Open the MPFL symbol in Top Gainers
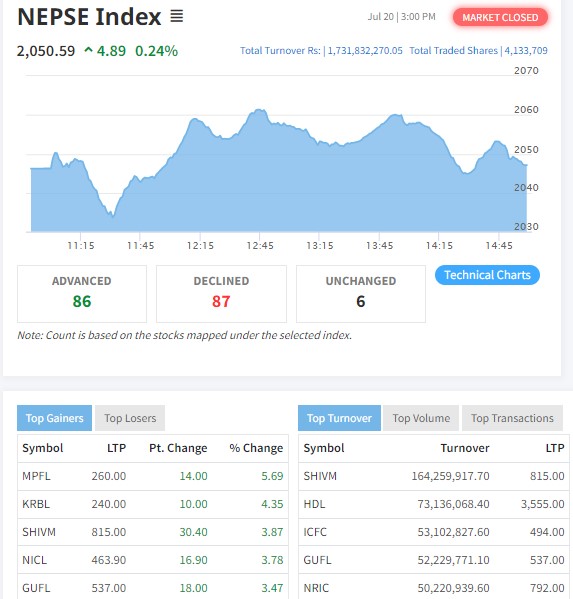Viewport: 573px width, 599px height. (36, 476)
